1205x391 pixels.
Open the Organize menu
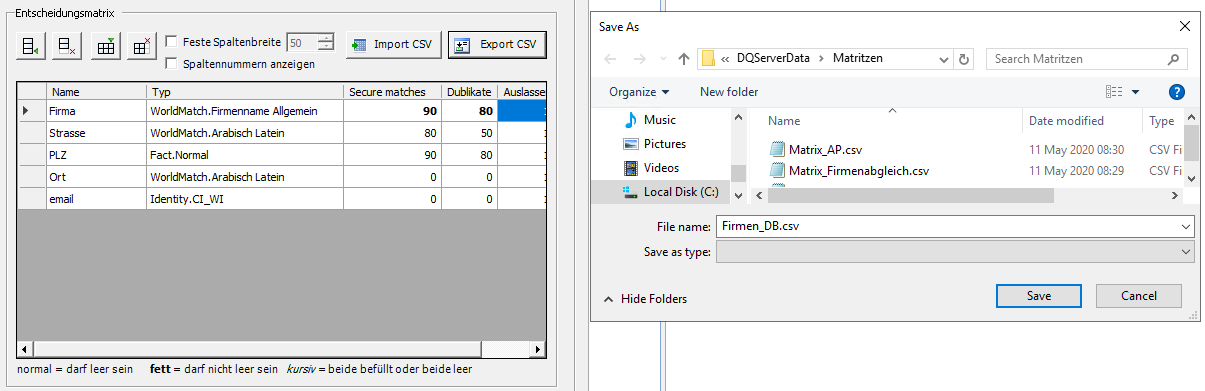pos(640,92)
